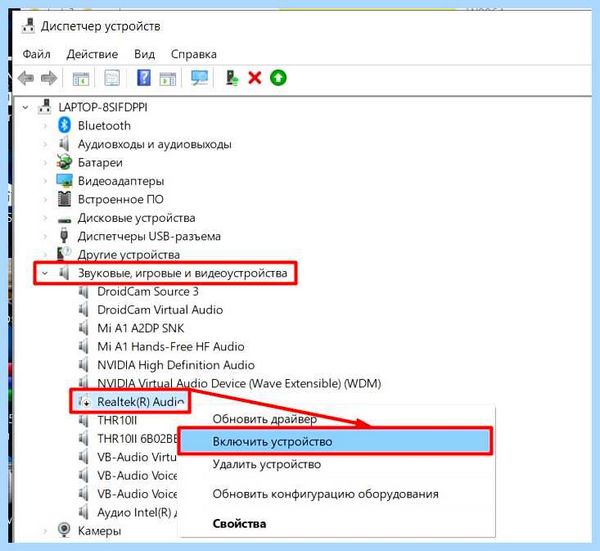Viewport: 600px width, 551px height.
Task: Select the THR10II 6B02BE device row
Action: coord(137,439)
